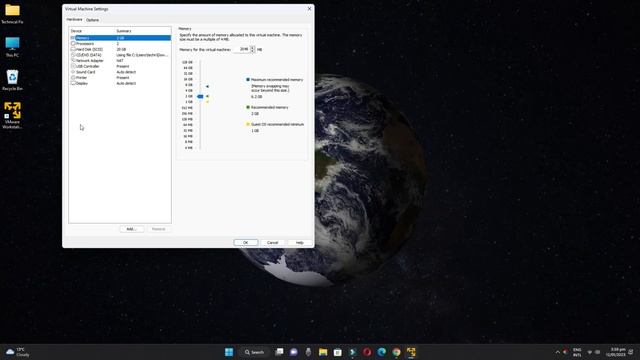Click the taskbar Search box

point(255,352)
